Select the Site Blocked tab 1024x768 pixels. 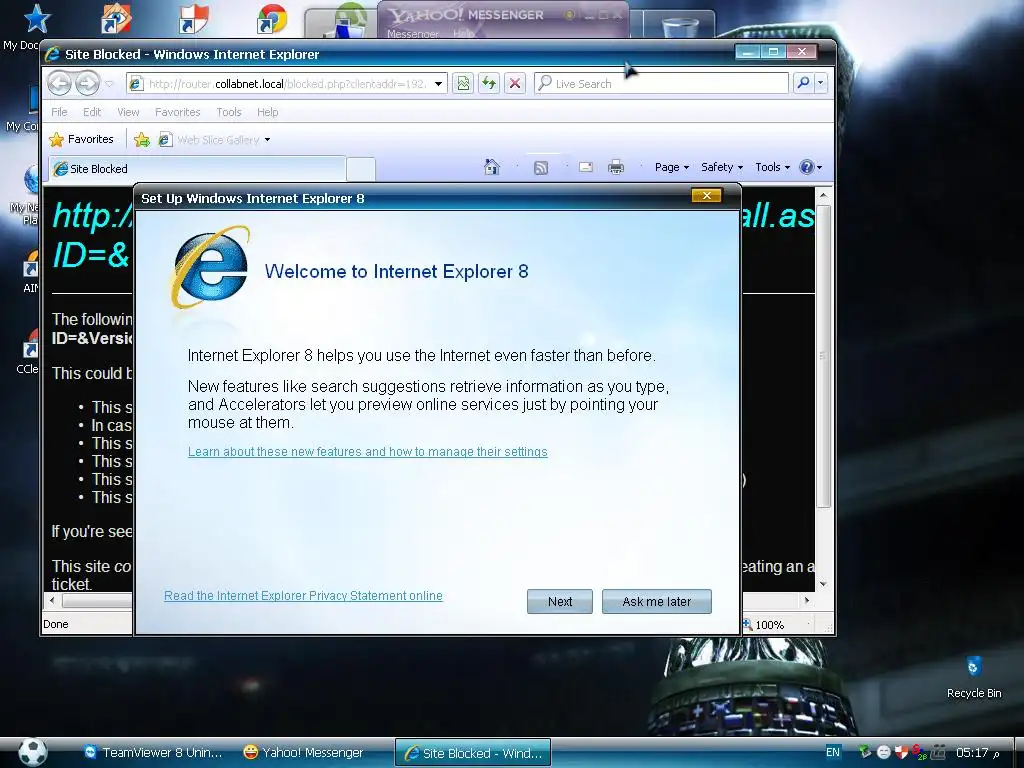tap(196, 168)
